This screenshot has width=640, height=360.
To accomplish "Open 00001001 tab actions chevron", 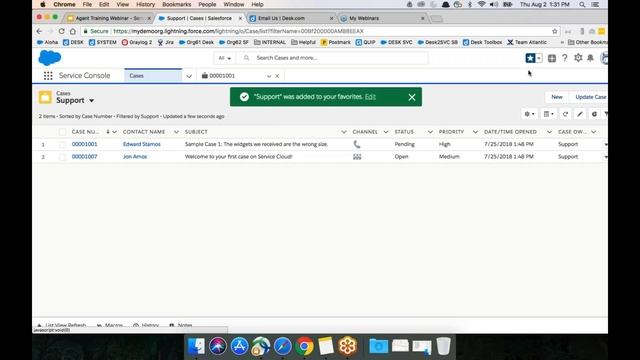I will click(x=269, y=76).
